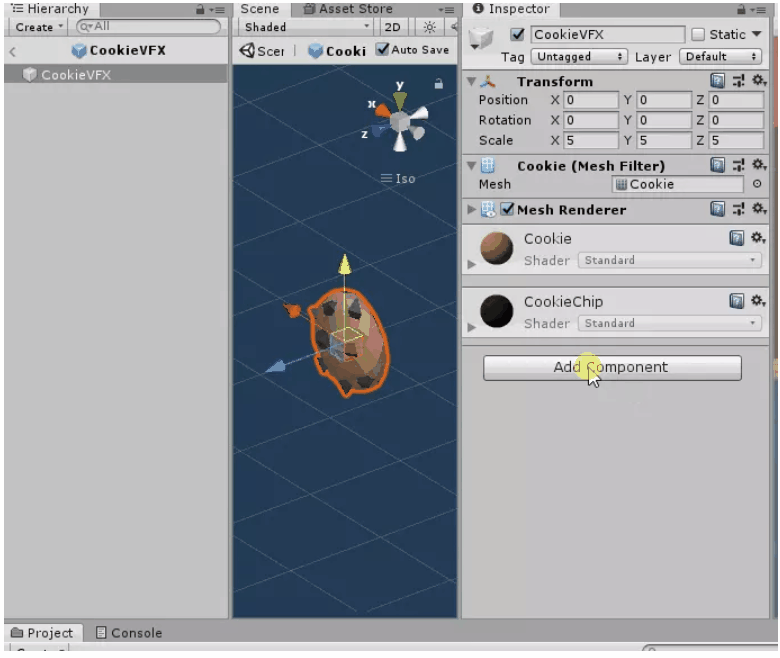Edit the CookieVFX object name field
780x658 pixels.
point(607,34)
